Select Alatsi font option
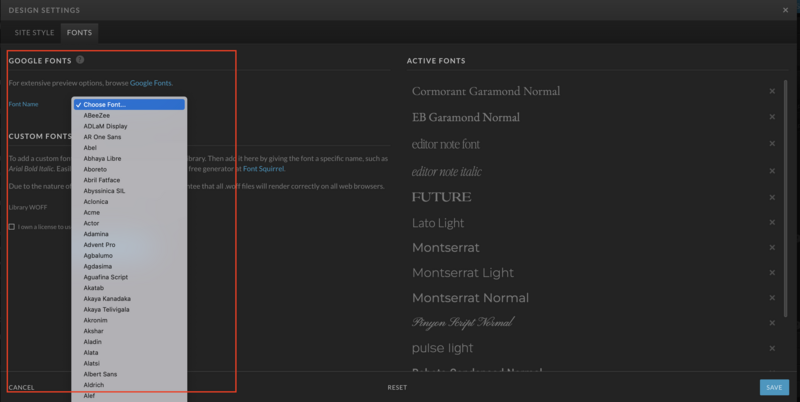The image size is (800, 402). pos(129,363)
